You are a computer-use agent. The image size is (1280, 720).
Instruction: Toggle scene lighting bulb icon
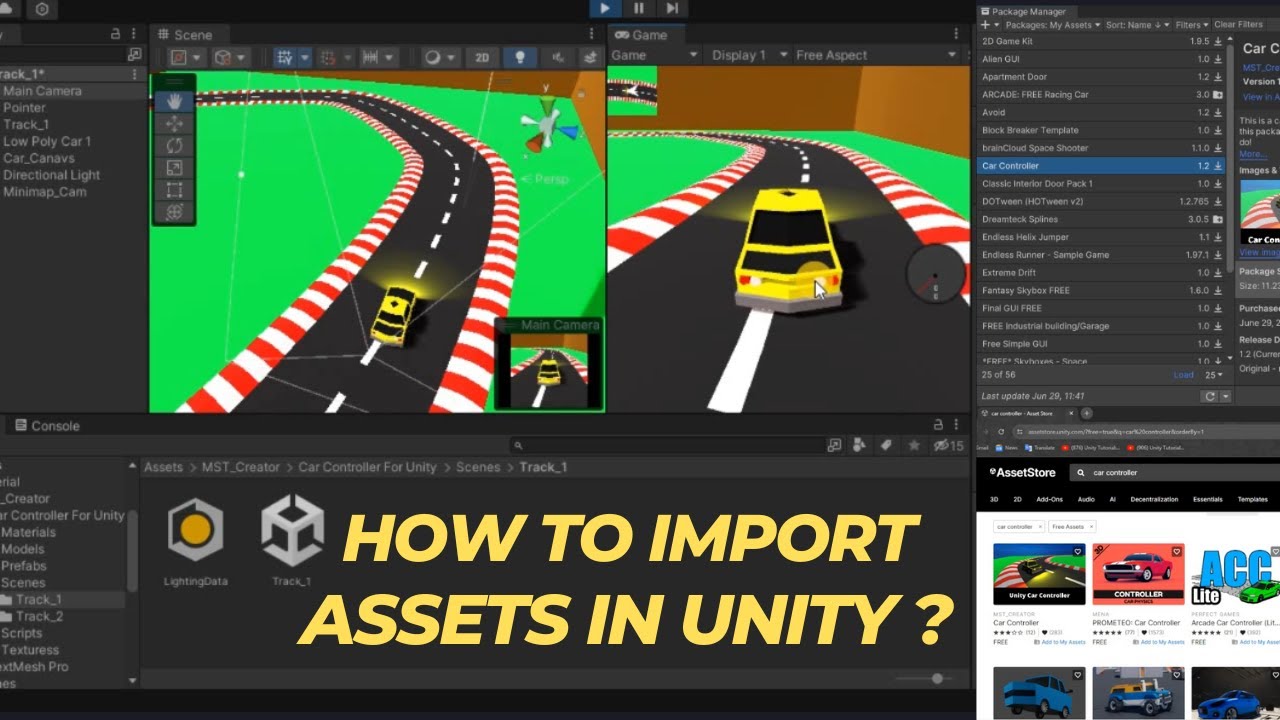519,58
